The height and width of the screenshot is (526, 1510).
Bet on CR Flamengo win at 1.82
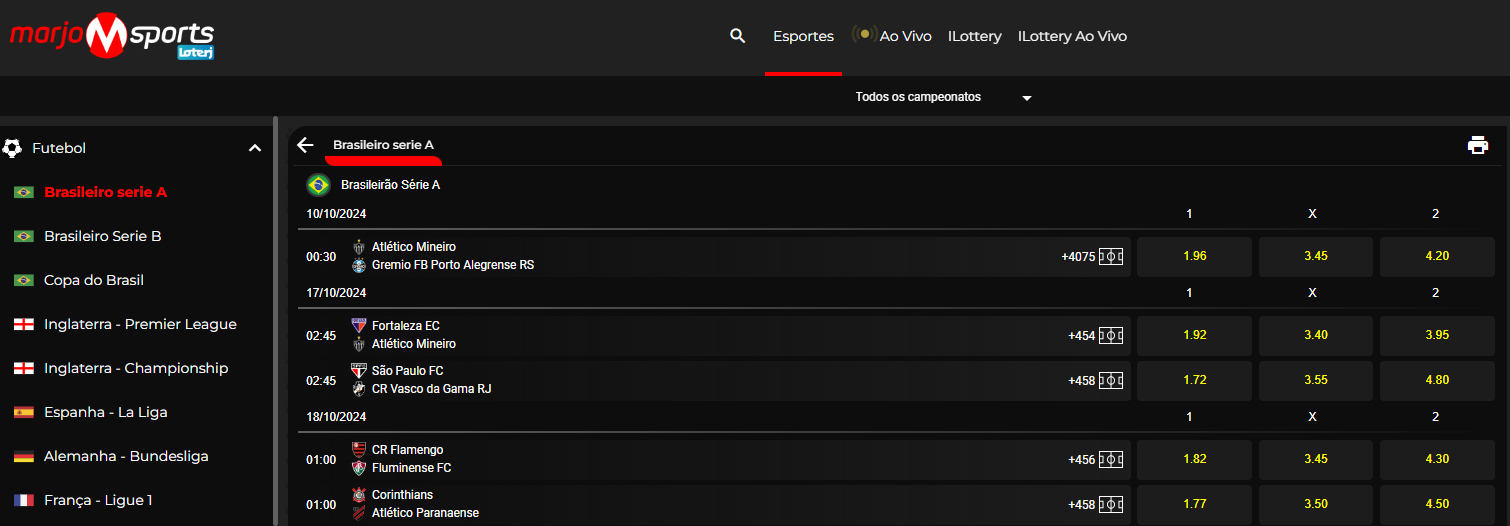pos(1194,459)
